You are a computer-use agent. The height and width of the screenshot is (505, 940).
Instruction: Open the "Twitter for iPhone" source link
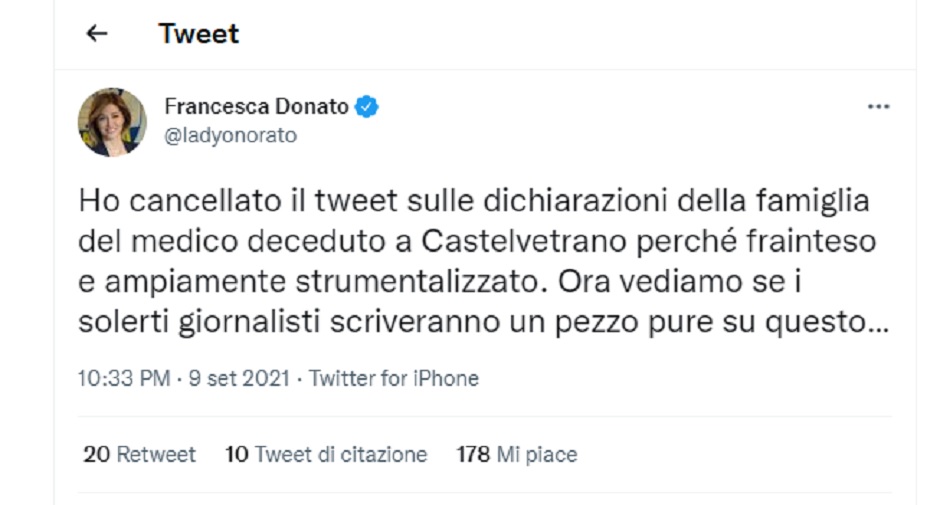coord(394,379)
